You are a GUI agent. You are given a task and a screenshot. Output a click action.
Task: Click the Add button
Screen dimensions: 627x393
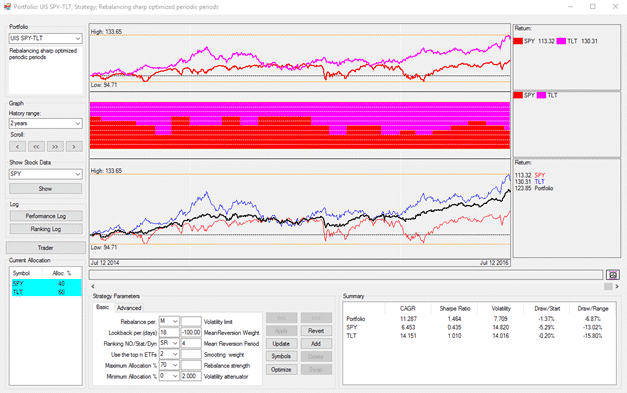tap(316, 344)
